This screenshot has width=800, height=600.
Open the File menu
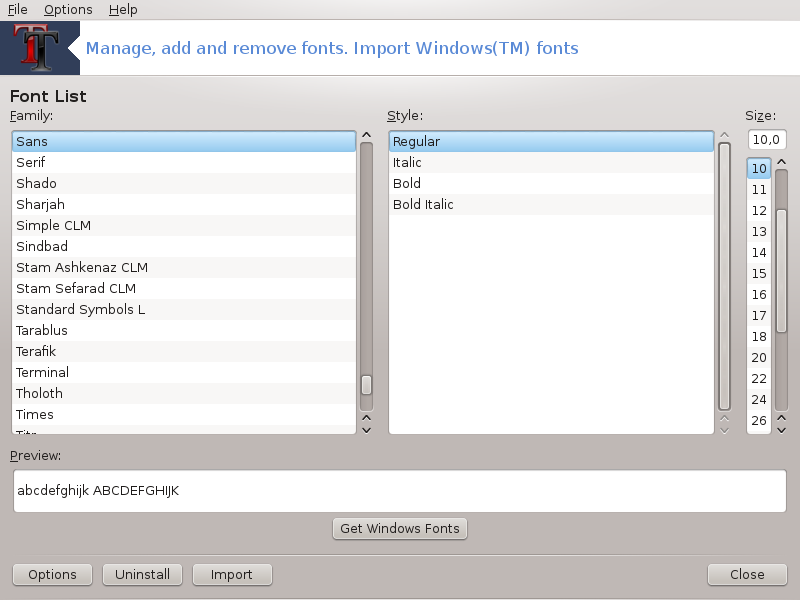[17, 10]
